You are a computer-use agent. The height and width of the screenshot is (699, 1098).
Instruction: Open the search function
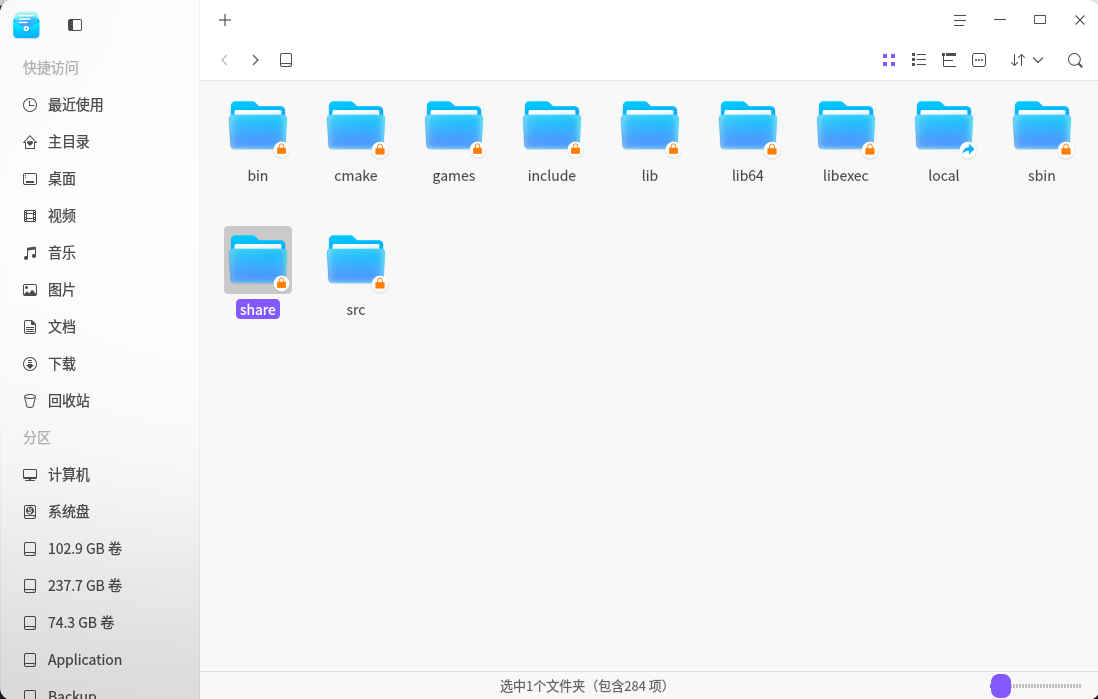click(1075, 60)
